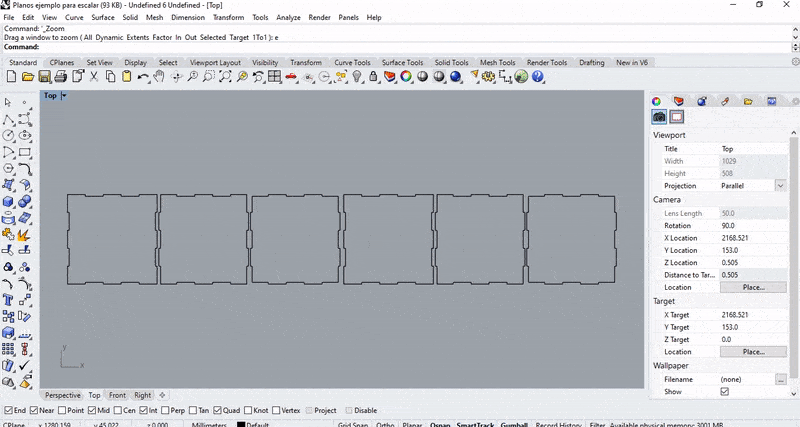Toggle the Quad osnap checkbox
Image resolution: width=800 pixels, height=427 pixels.
pos(217,410)
